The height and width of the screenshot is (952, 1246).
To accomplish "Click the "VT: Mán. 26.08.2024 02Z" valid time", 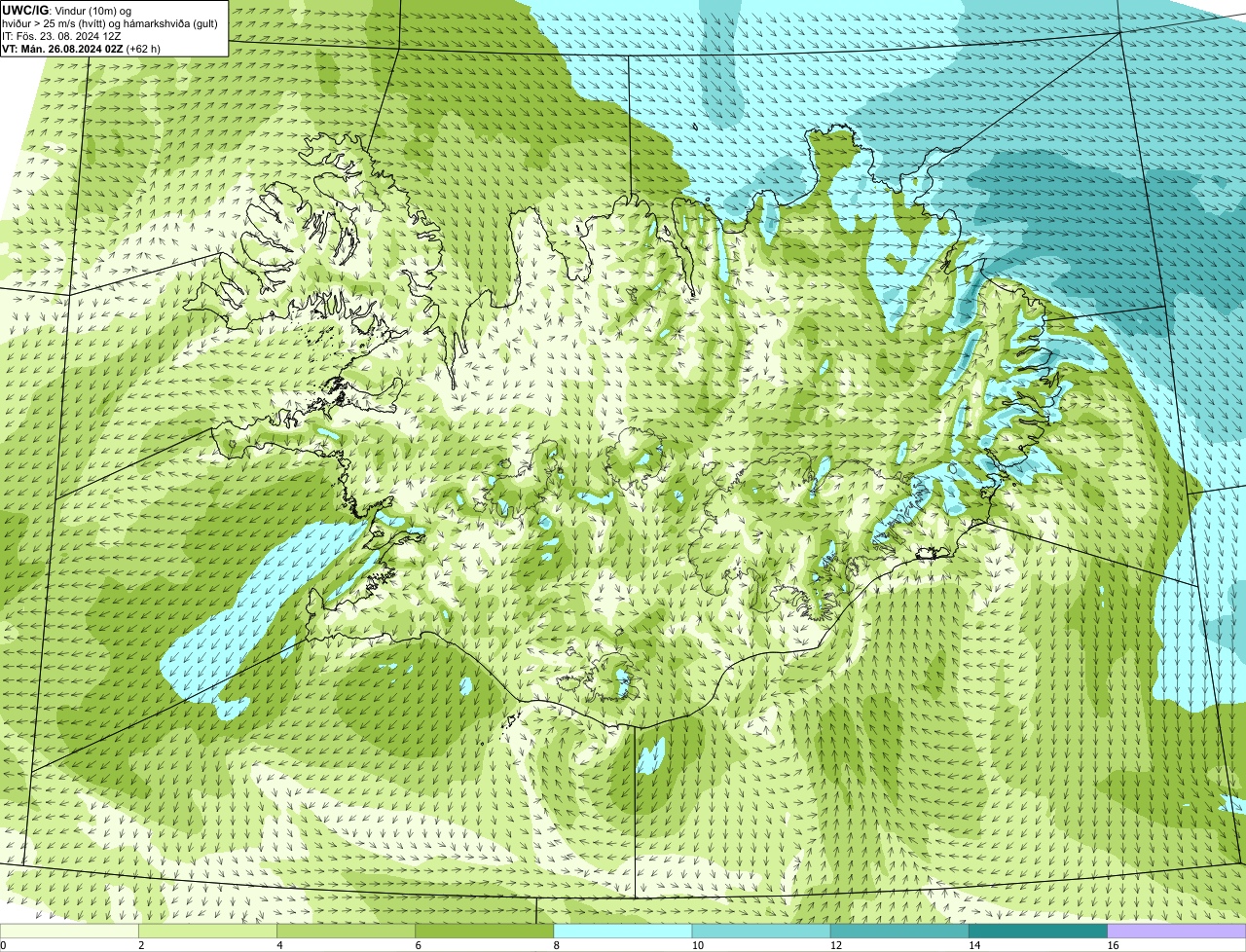I will [x=62, y=49].
